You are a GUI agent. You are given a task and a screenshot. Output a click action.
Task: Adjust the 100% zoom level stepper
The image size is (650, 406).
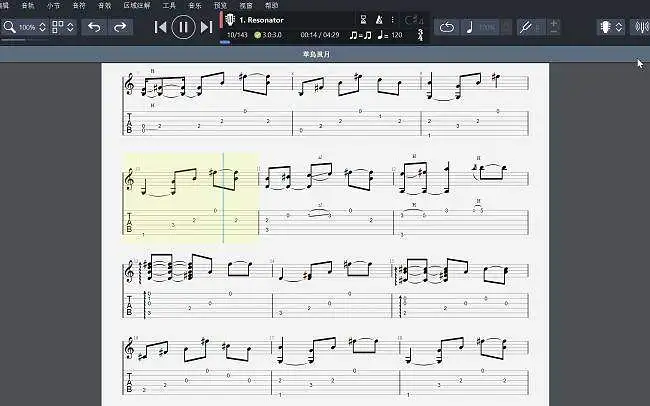pos(42,27)
